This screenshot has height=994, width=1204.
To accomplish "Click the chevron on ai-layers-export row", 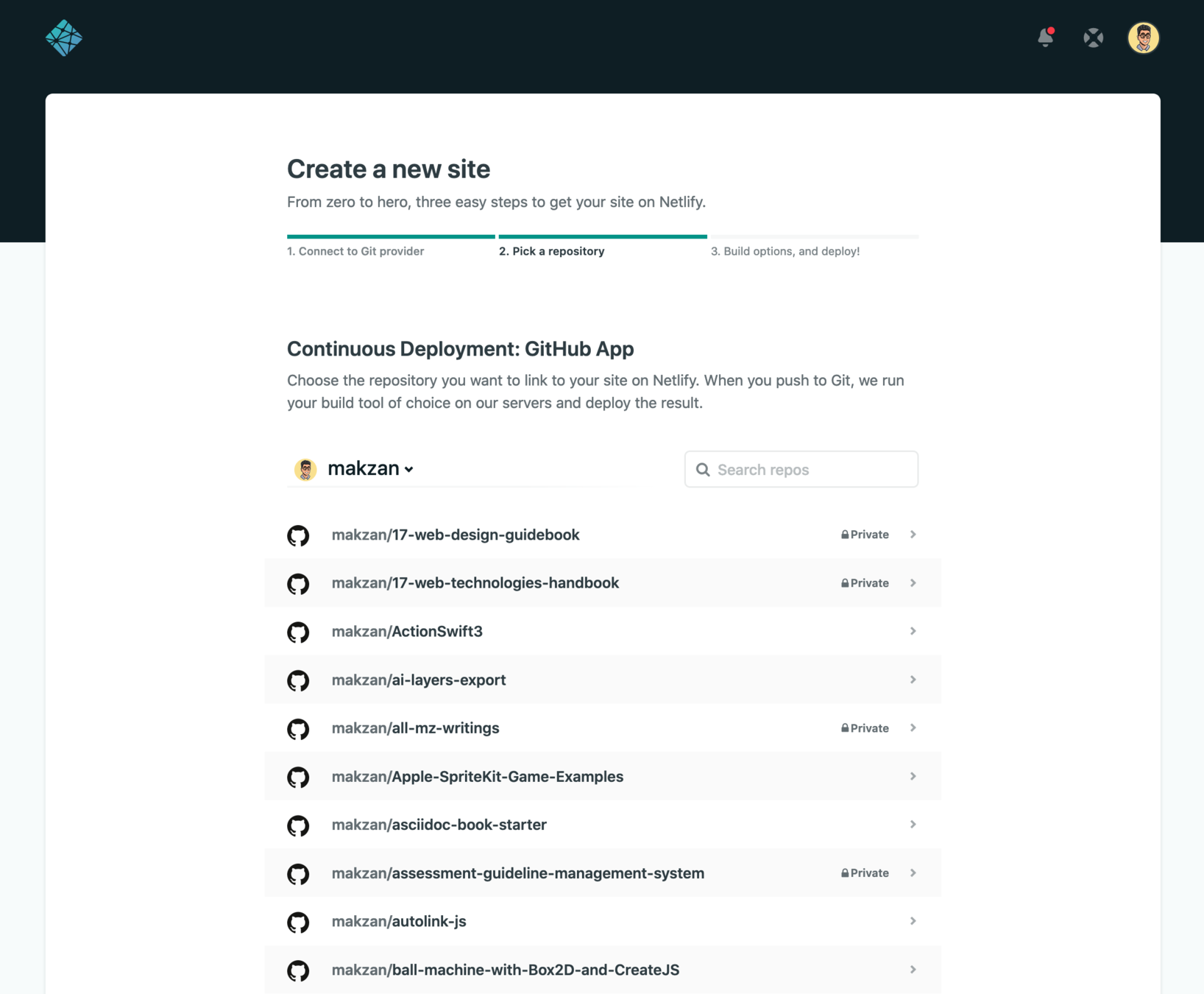I will pyautogui.click(x=913, y=680).
